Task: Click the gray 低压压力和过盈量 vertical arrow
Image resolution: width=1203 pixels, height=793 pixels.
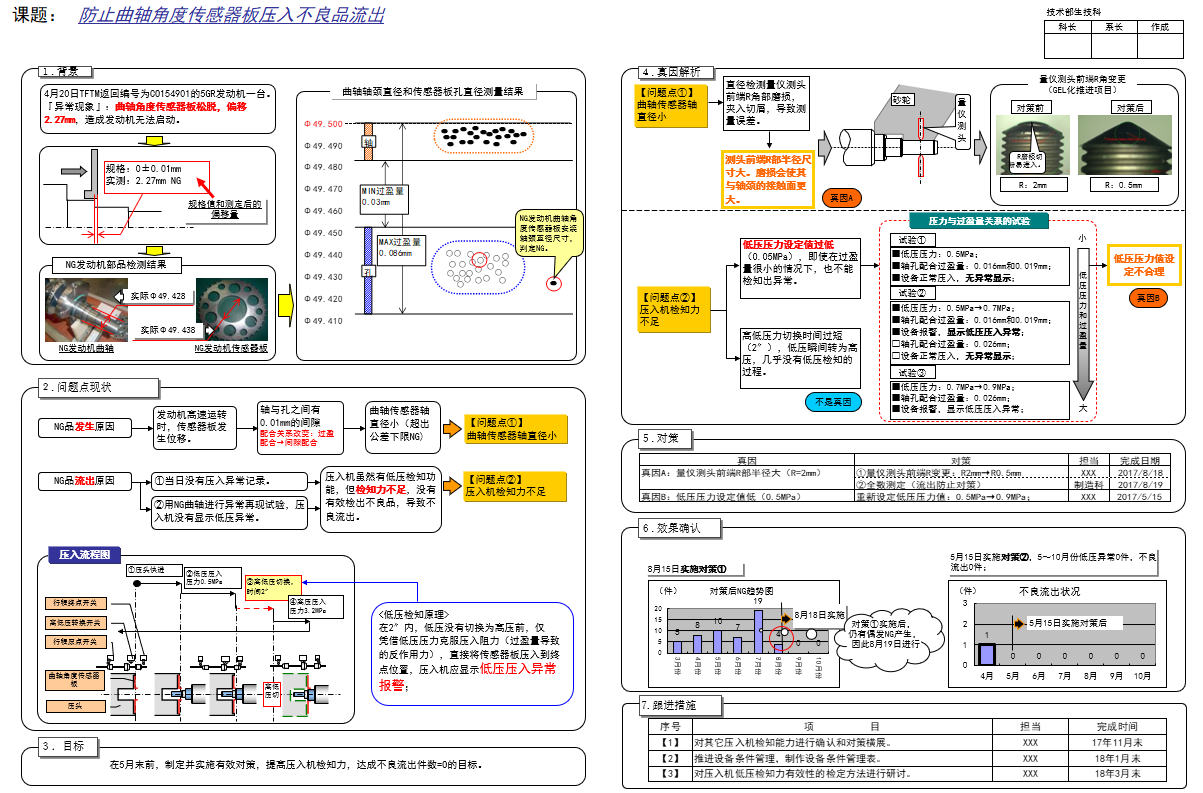Action: coord(1082,320)
